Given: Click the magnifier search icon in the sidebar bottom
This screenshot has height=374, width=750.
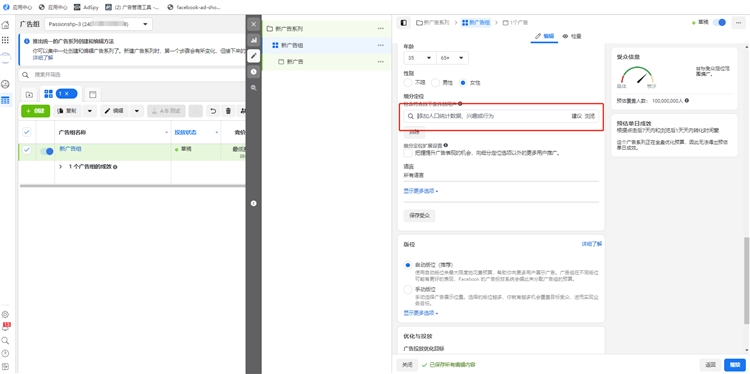Looking at the screenshot, I should pos(5,341).
